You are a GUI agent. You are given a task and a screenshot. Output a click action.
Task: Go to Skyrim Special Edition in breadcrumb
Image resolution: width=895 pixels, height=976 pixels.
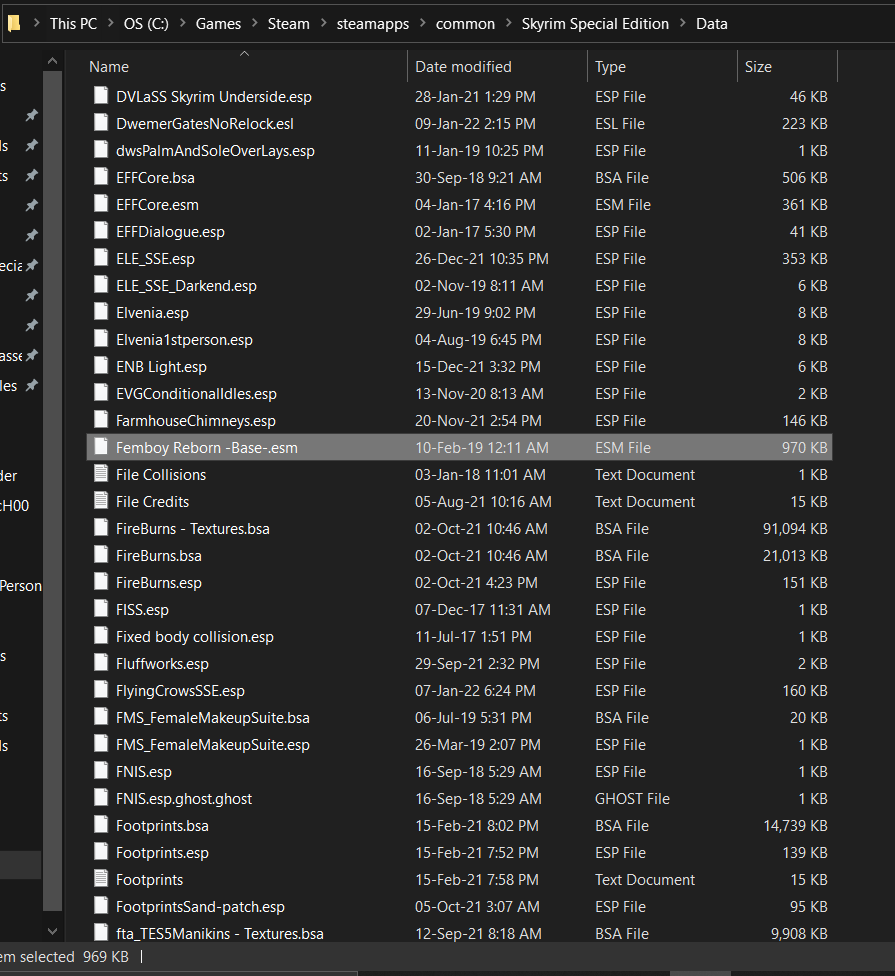click(595, 24)
